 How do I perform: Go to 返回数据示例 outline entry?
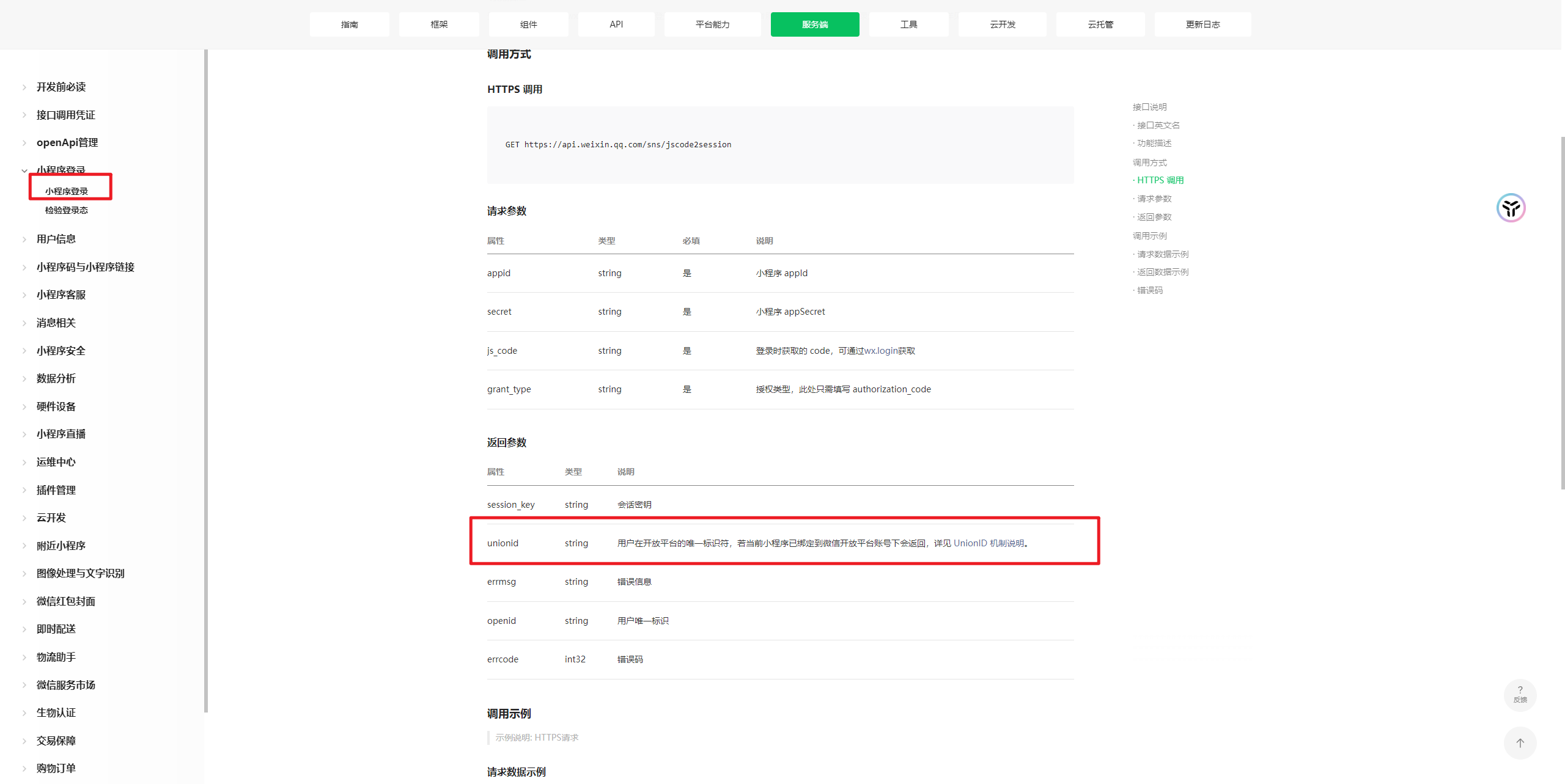pos(1162,272)
